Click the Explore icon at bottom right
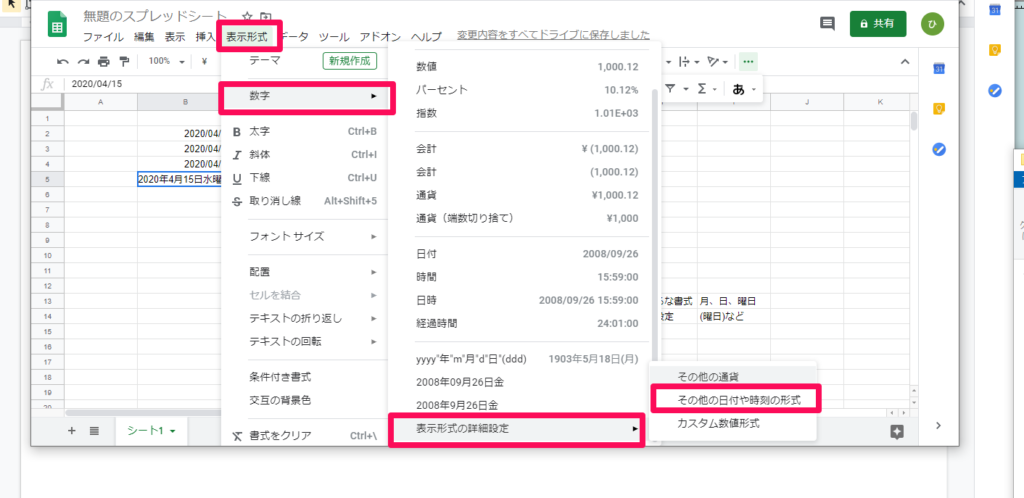Screen dimensions: 1024x498 (x=896, y=431)
